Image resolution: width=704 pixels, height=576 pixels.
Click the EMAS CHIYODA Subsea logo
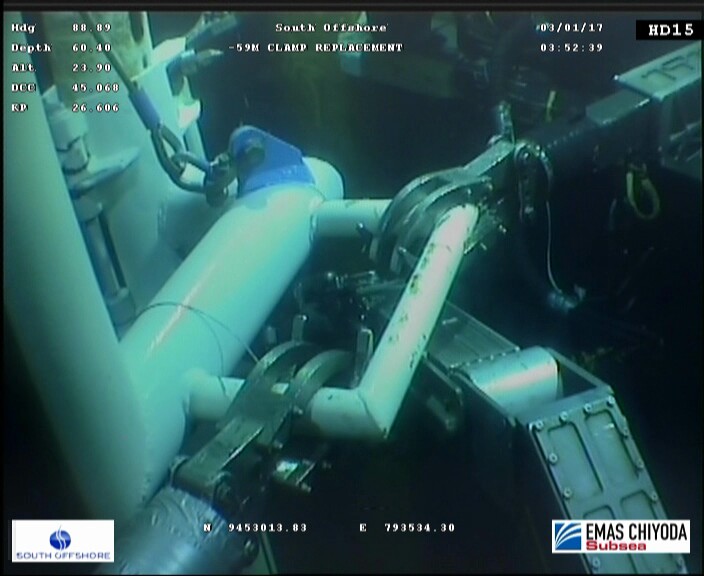click(x=620, y=536)
